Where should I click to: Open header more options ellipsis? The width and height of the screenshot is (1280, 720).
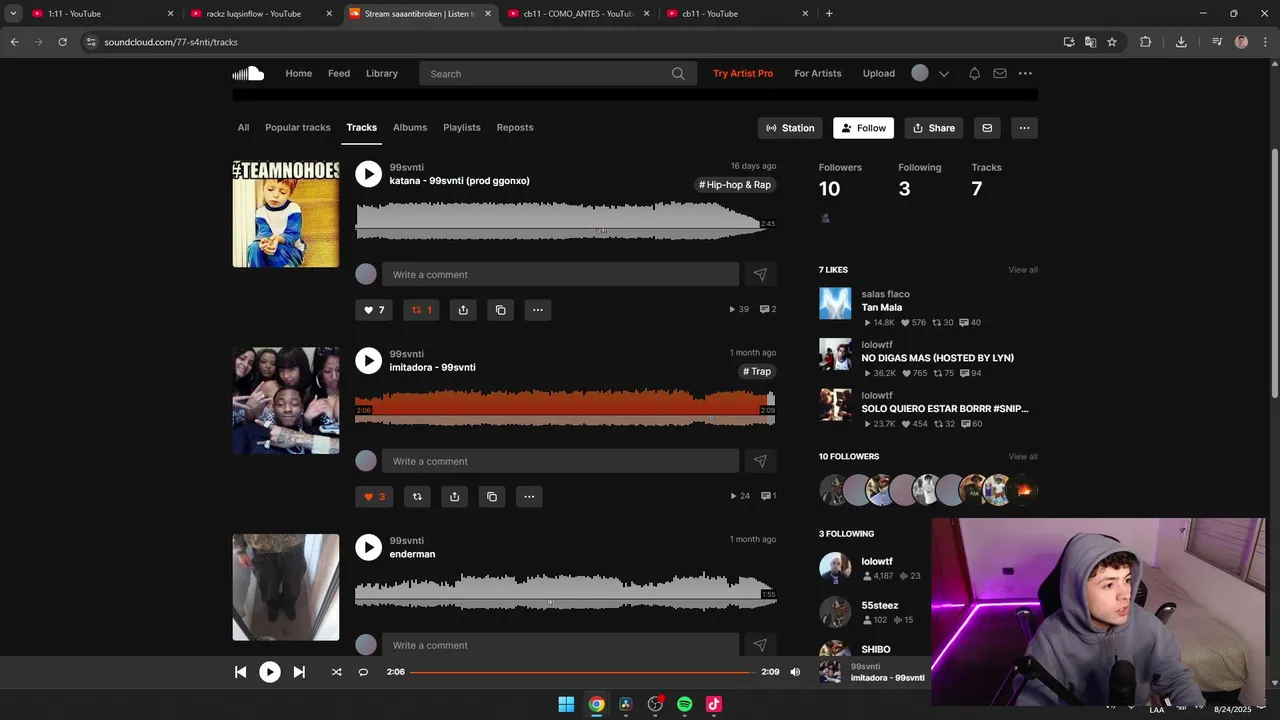click(1025, 73)
